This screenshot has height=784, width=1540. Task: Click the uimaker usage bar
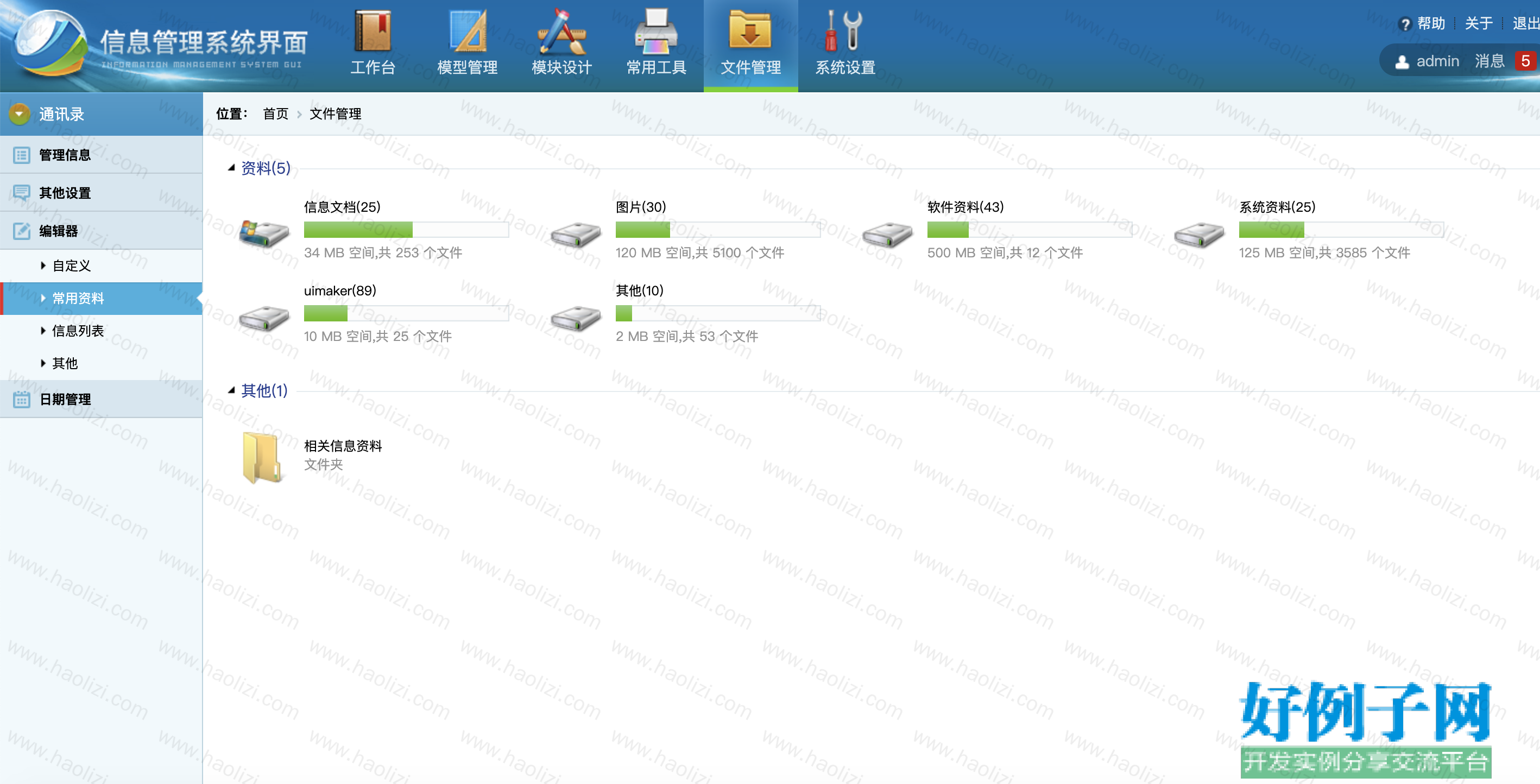coord(407,313)
